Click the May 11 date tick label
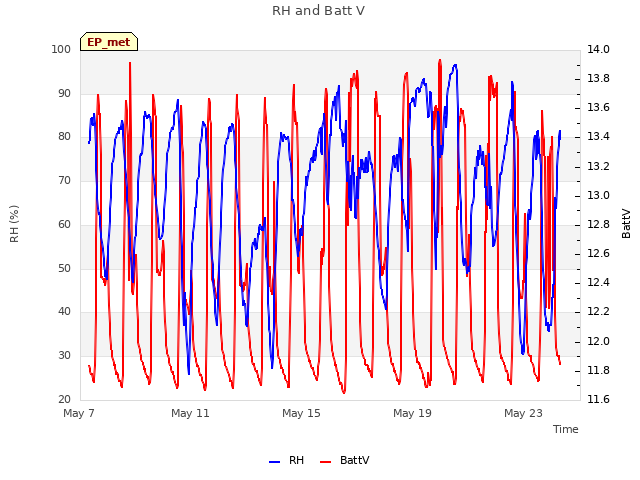This screenshot has width=640, height=480. coord(190,413)
